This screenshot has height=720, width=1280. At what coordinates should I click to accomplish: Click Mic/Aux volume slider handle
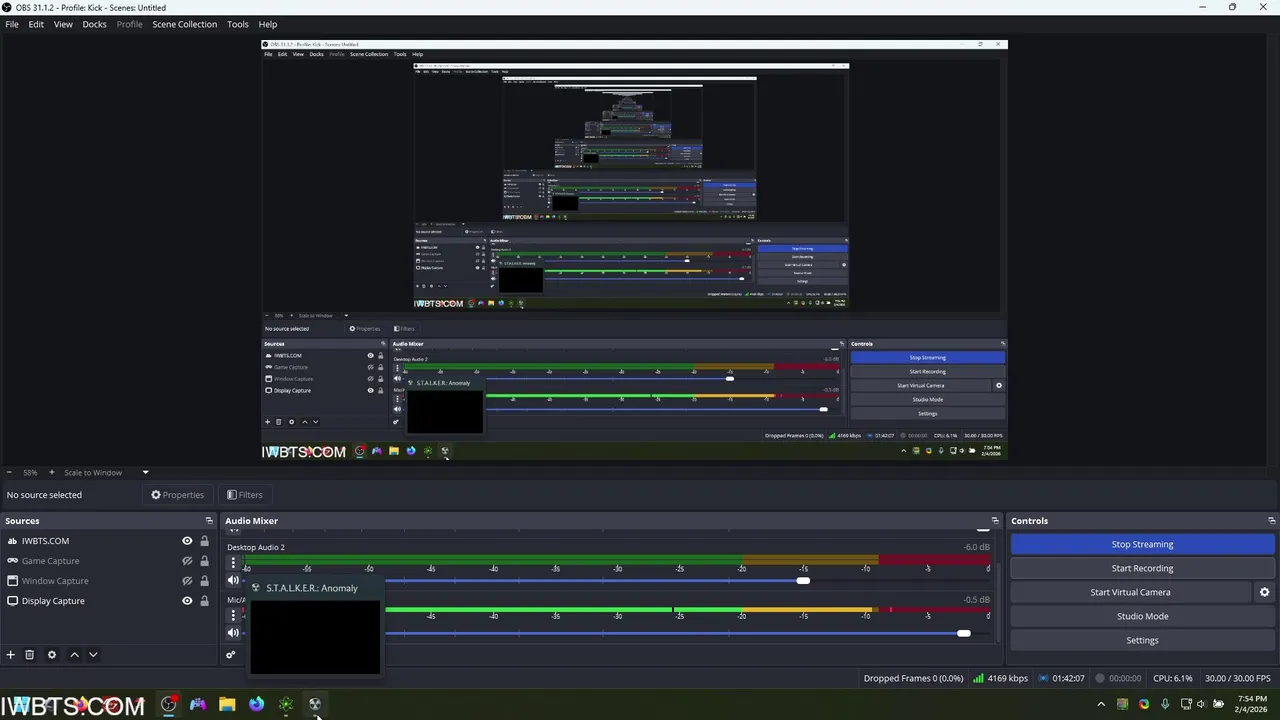click(963, 633)
